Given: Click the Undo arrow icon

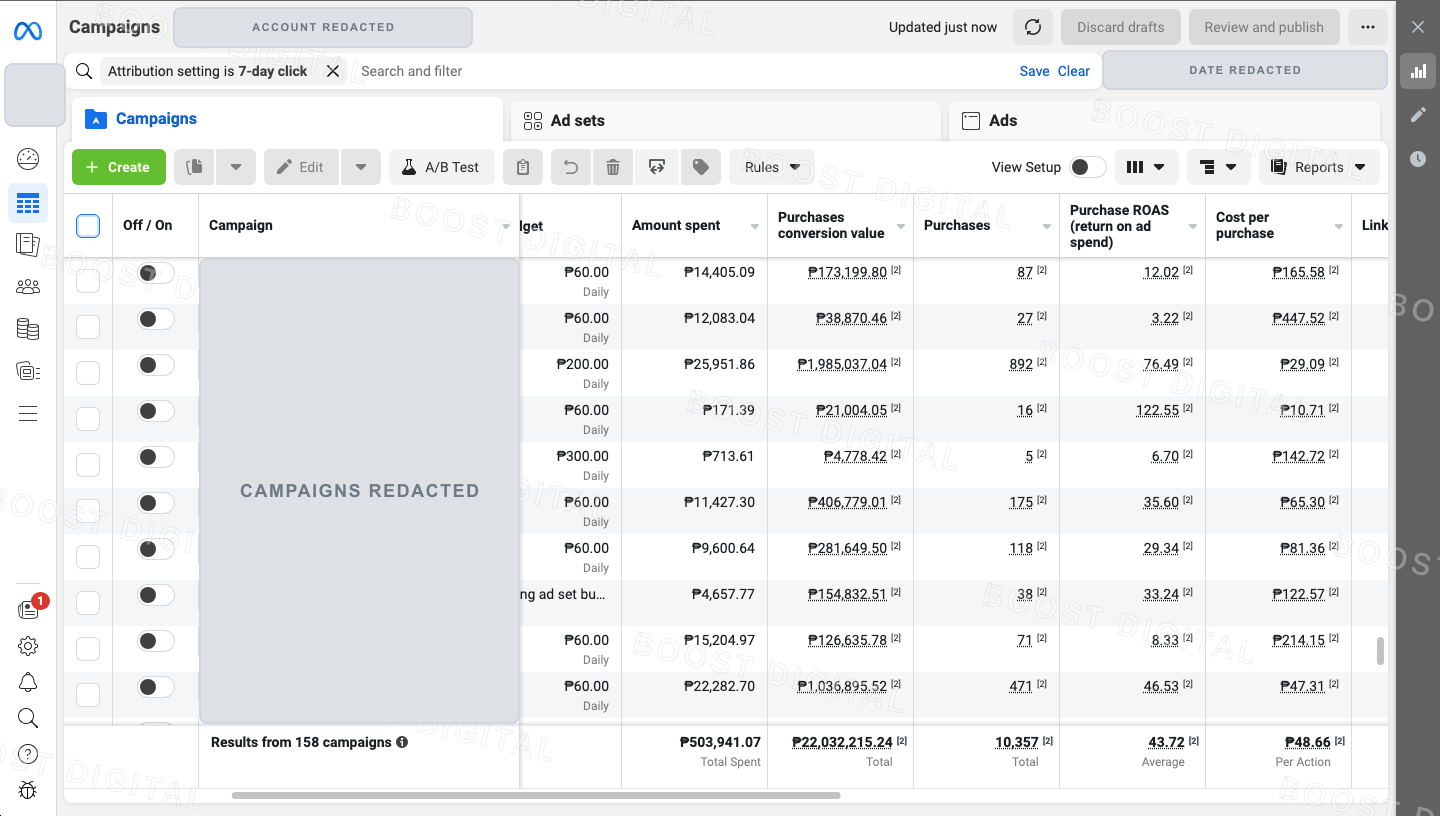Looking at the screenshot, I should (x=571, y=167).
